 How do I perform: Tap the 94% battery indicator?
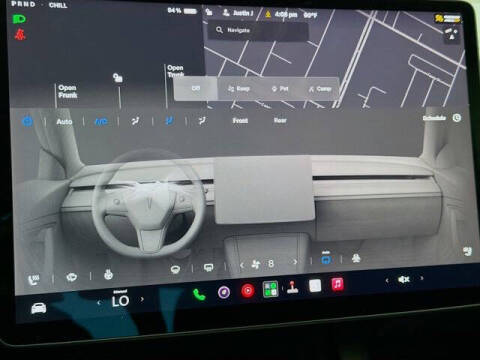point(182,11)
